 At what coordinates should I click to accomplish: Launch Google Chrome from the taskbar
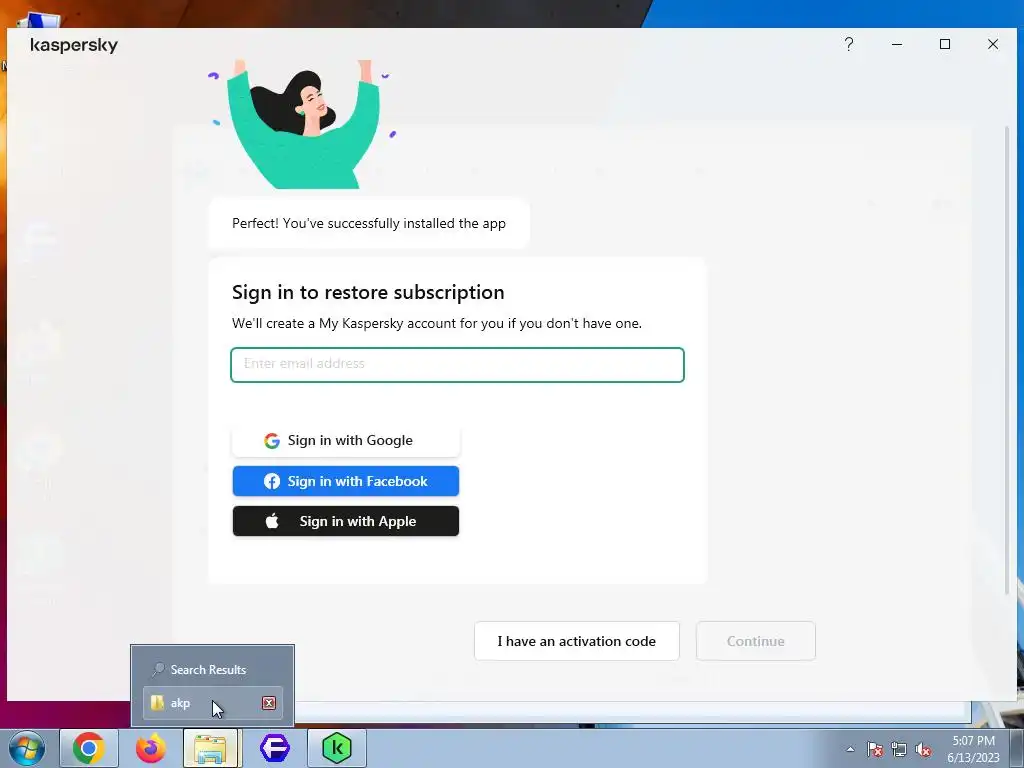pyautogui.click(x=89, y=748)
